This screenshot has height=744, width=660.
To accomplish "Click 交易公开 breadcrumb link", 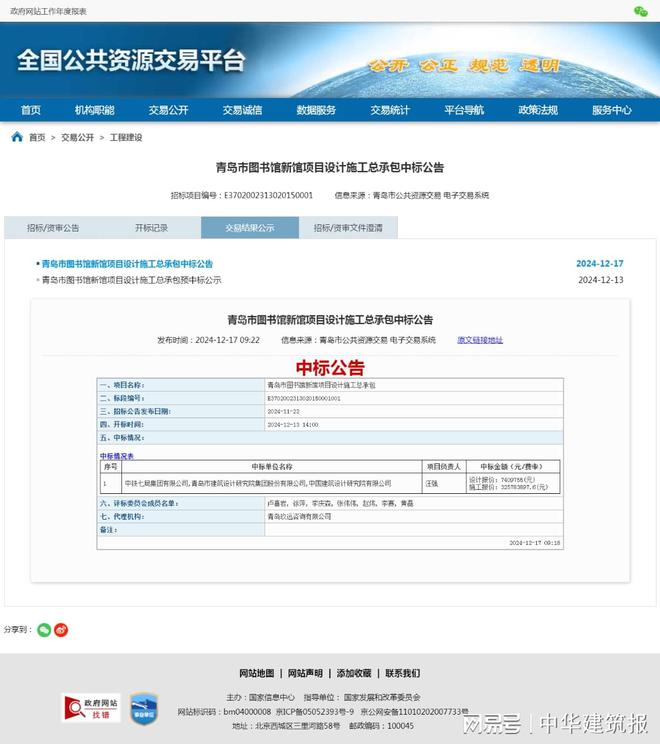I will click(77, 138).
